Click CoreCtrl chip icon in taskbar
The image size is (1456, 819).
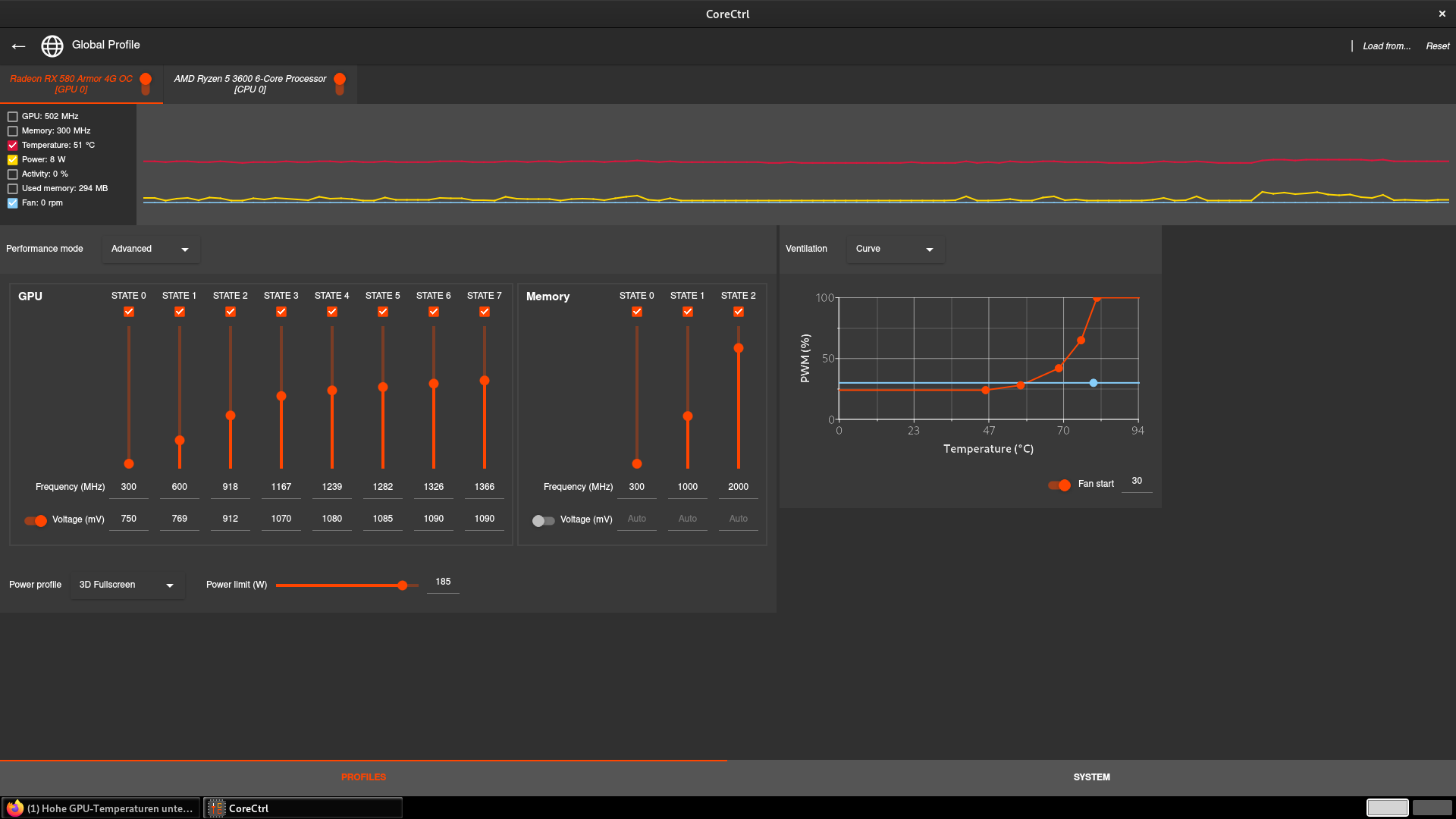[217, 808]
